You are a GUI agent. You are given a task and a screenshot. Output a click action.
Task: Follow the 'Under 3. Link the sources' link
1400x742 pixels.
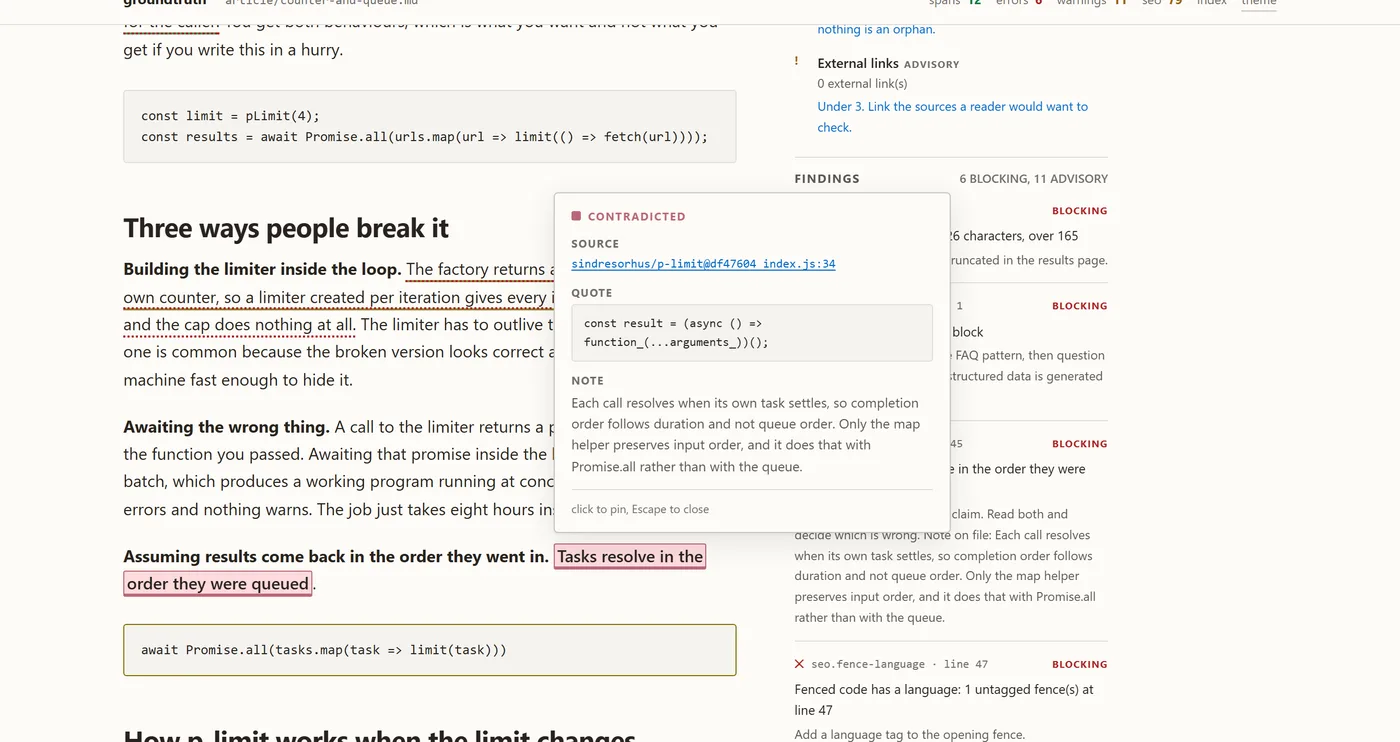[952, 117]
